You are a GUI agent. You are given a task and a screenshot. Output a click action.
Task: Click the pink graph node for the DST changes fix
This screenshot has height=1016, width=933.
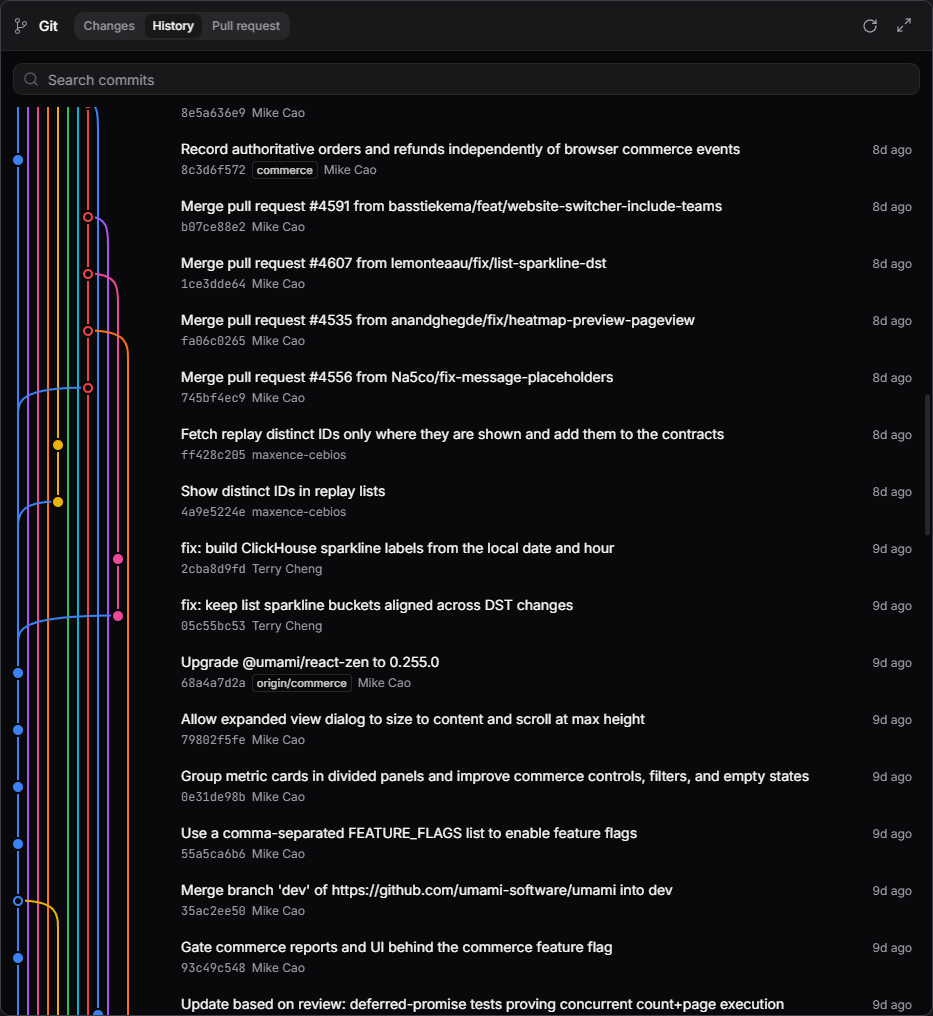(118, 616)
